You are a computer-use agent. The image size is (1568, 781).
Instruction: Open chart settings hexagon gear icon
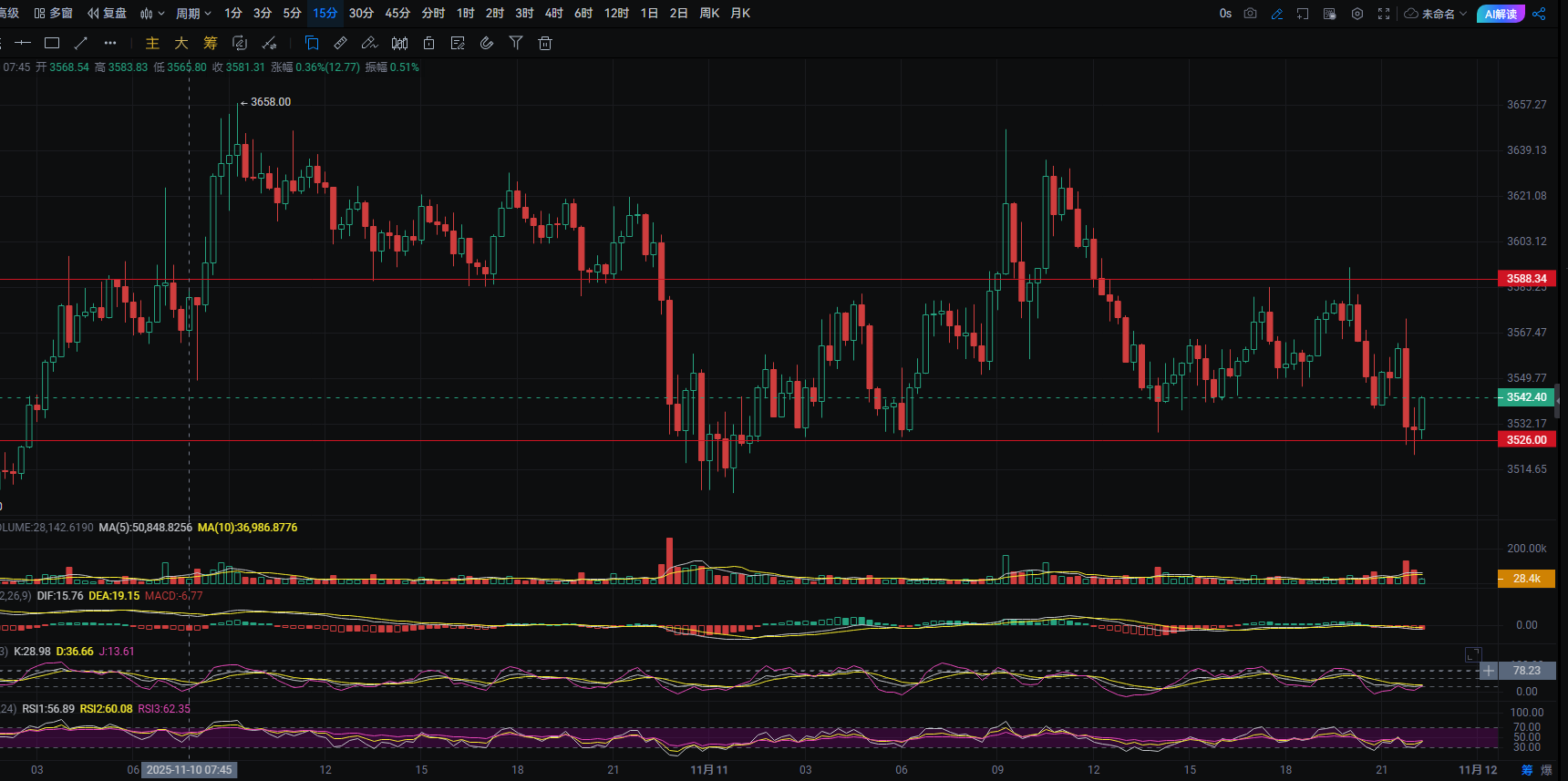tap(1357, 14)
